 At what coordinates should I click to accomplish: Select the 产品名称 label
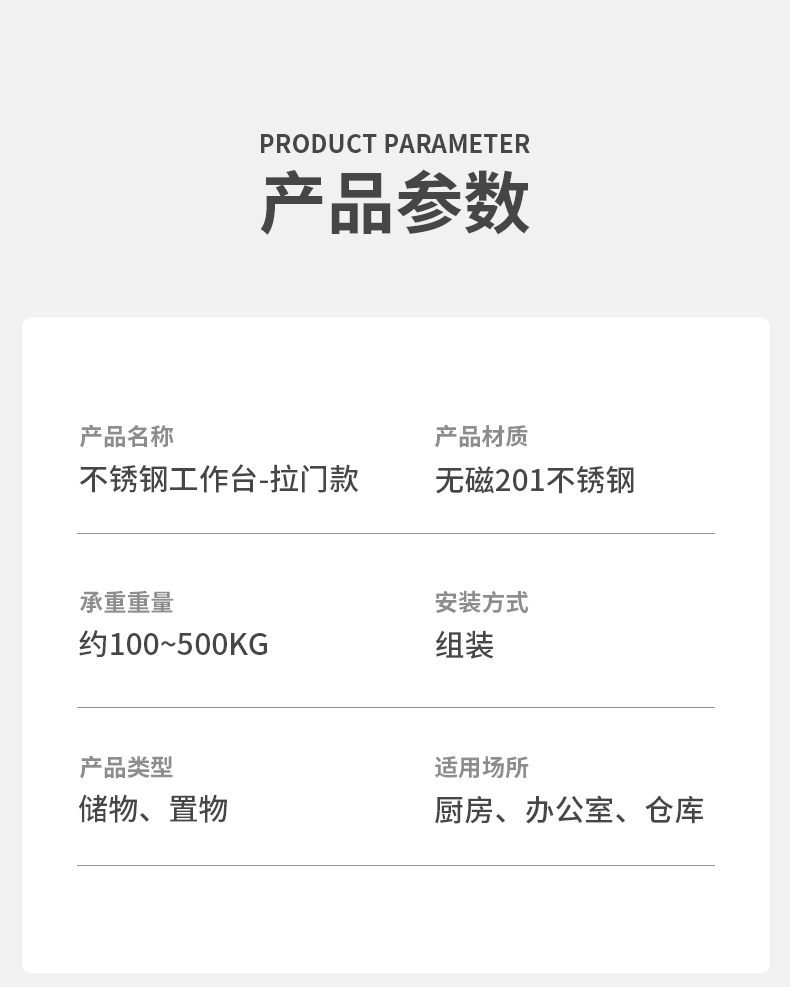coord(127,436)
